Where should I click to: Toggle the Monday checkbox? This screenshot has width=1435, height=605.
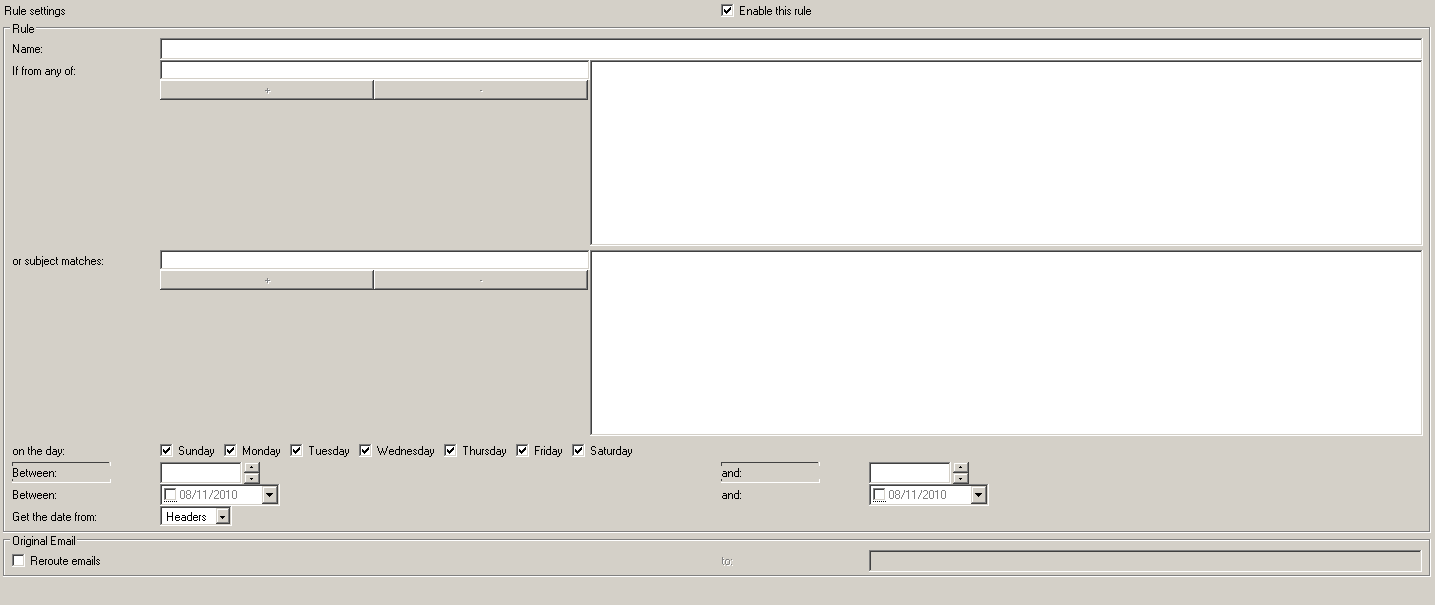231,450
